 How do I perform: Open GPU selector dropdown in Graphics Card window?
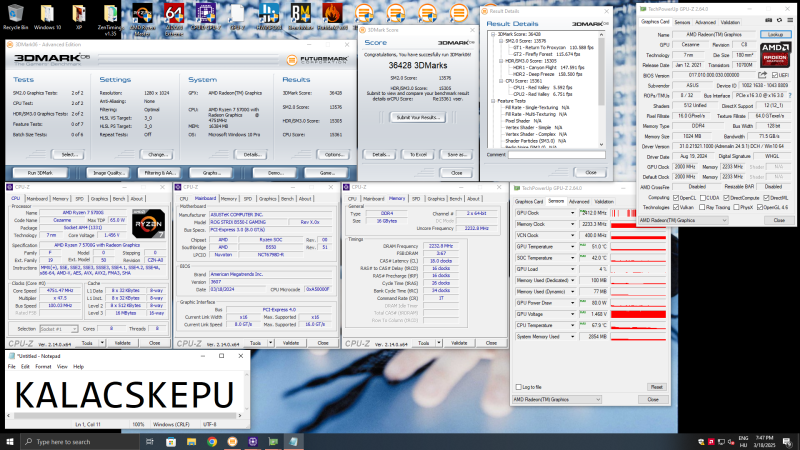(x=683, y=220)
